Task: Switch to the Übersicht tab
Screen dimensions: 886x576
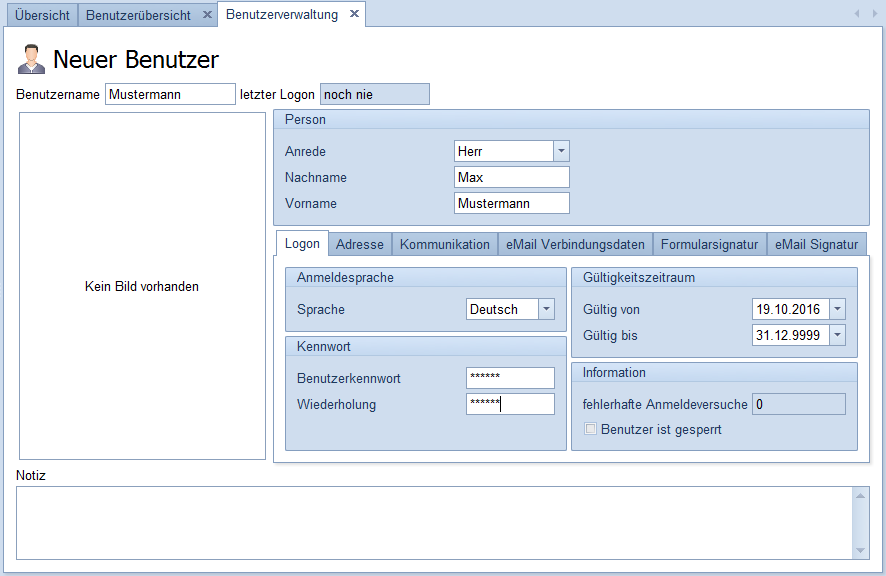Action: (x=42, y=15)
